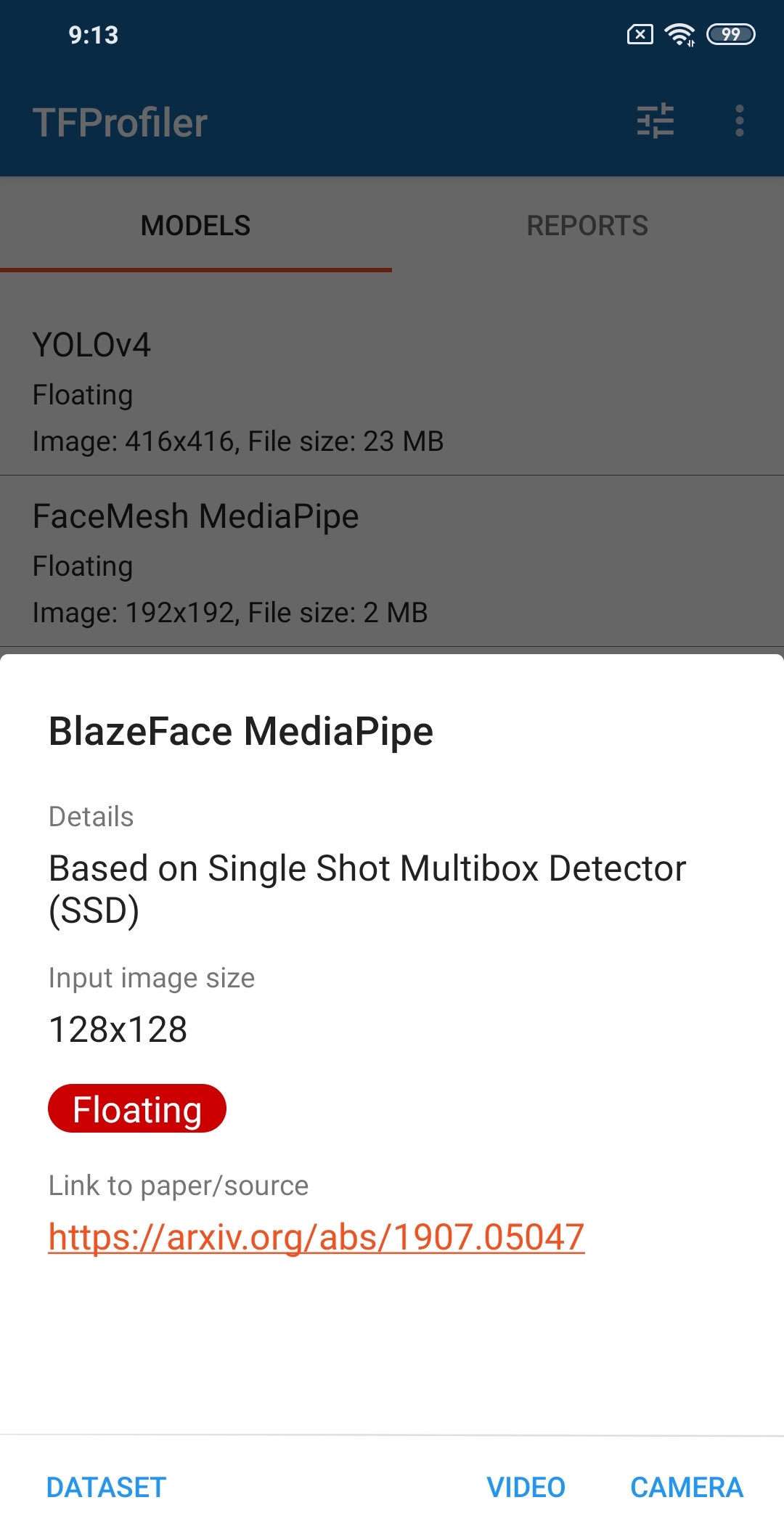Viewport: 784px width, 1537px height.
Task: Tap the SIM error status icon
Action: (640, 34)
